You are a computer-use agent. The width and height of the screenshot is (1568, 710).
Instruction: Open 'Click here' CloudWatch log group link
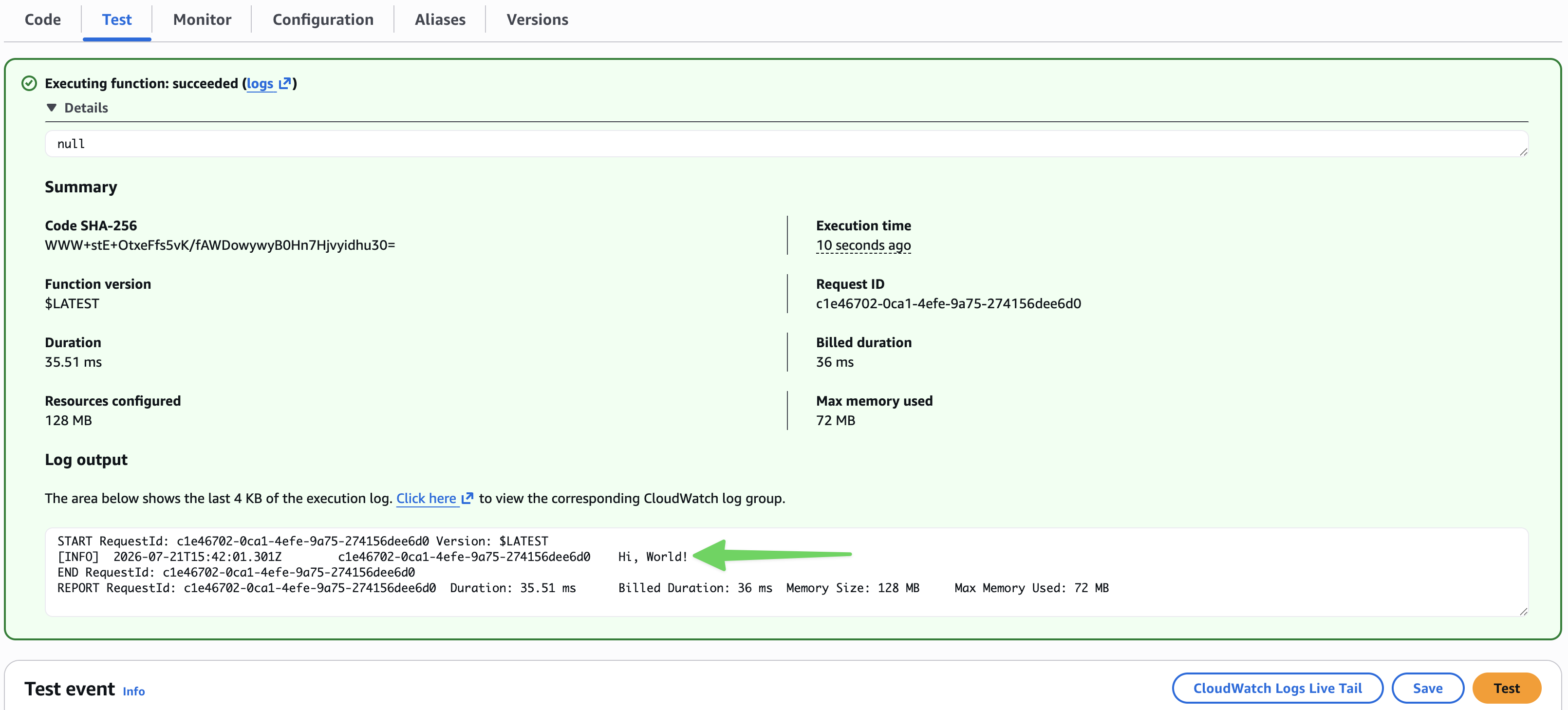coord(426,498)
